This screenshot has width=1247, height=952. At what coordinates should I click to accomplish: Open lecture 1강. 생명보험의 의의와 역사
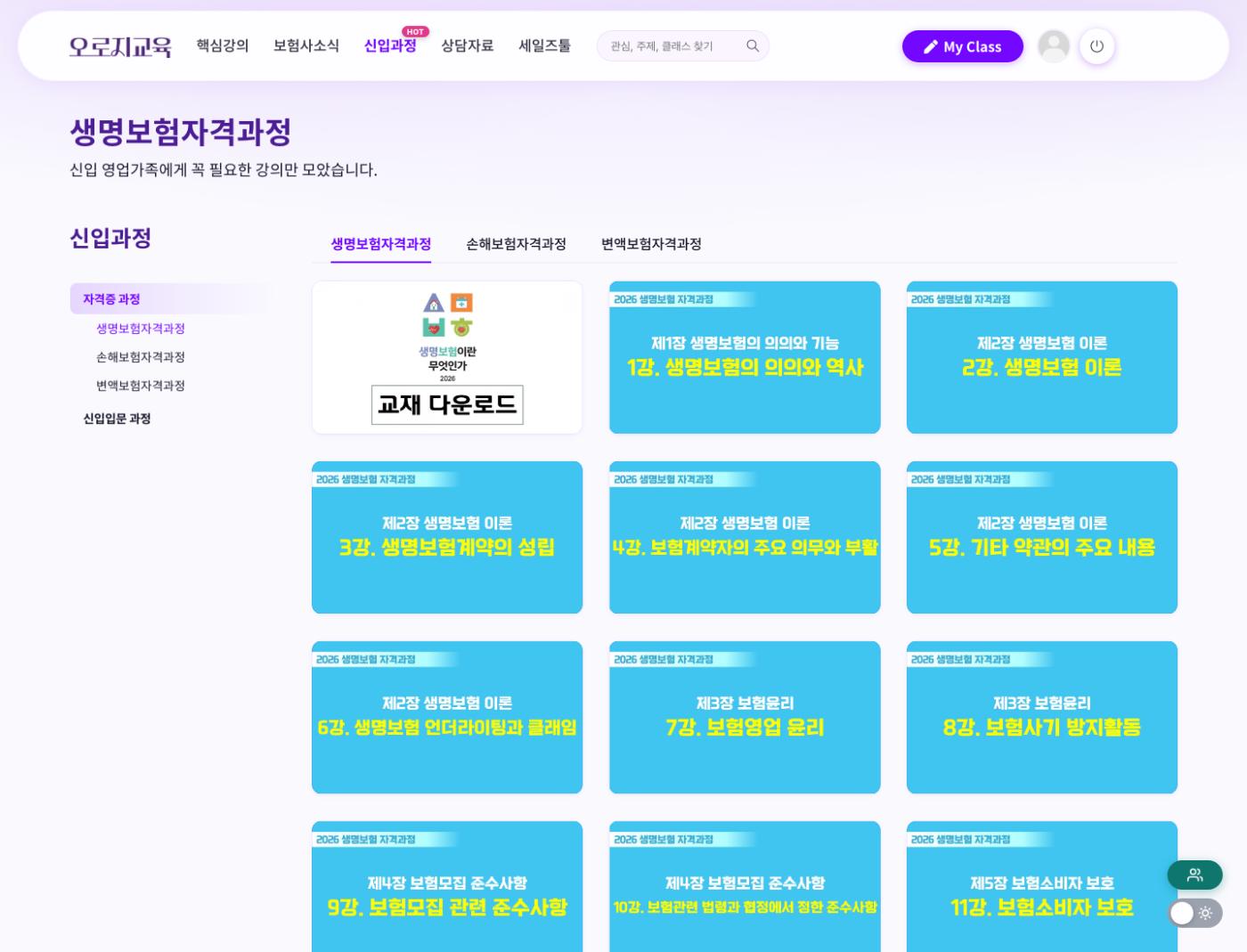(745, 358)
